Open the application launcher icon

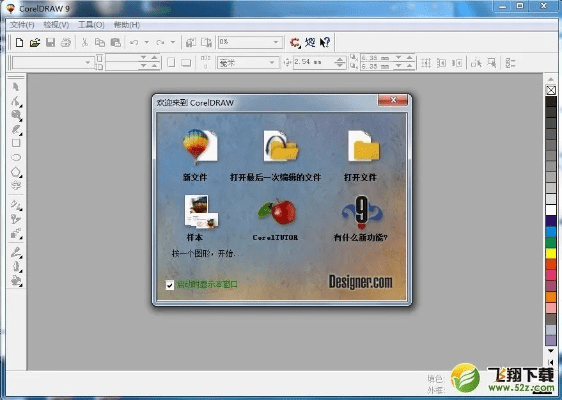(x=295, y=43)
